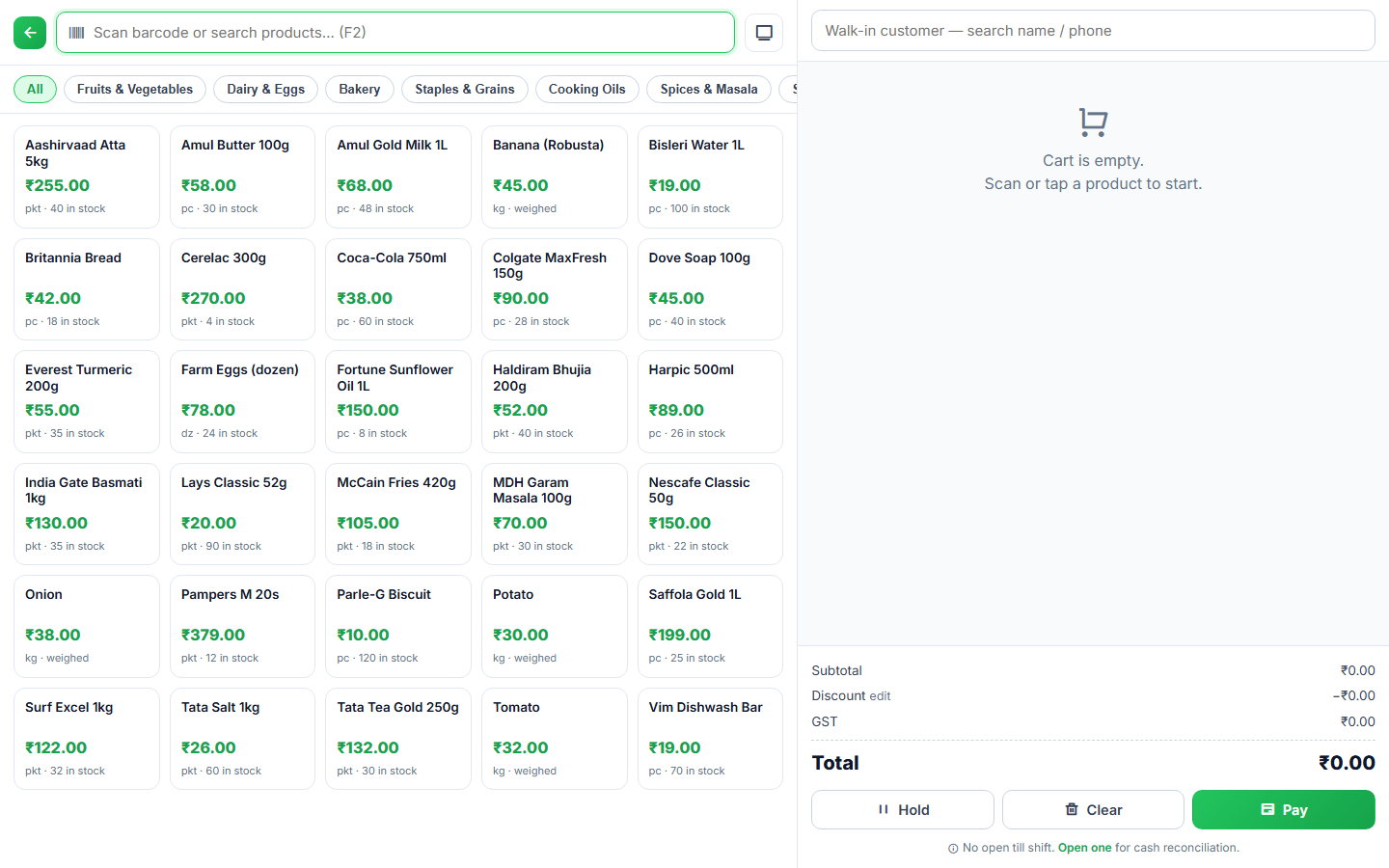
Task: Add Nescafe Classic 50g to cart
Action: [x=710, y=514]
